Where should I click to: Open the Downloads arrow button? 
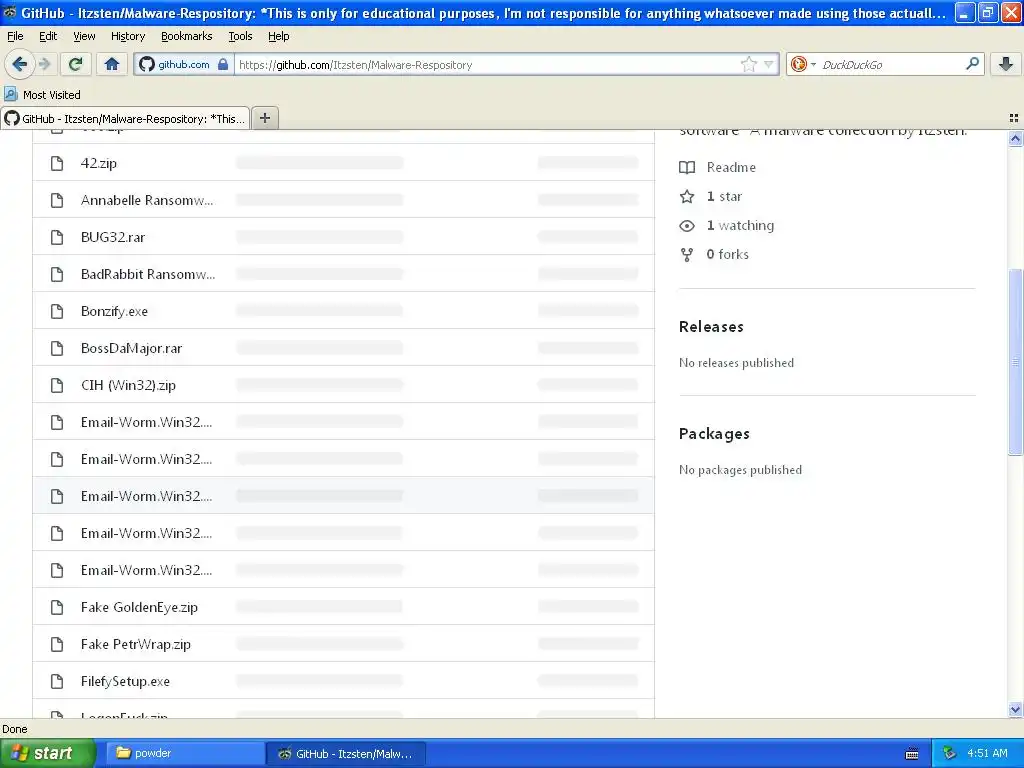pyautogui.click(x=1006, y=64)
